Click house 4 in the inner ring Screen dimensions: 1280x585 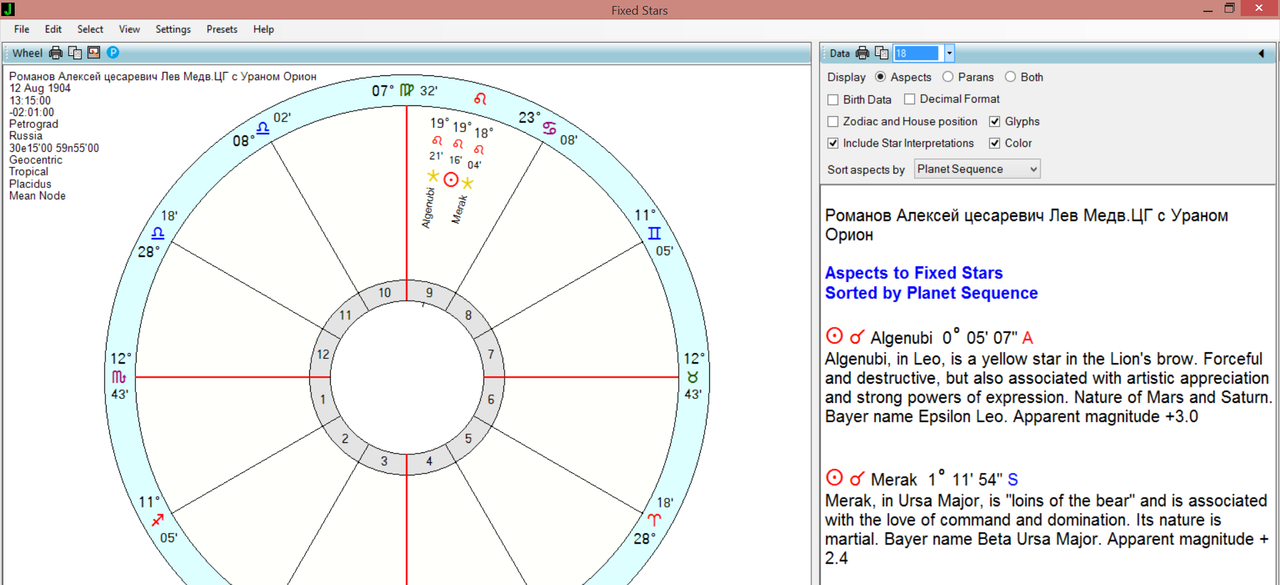[429, 461]
